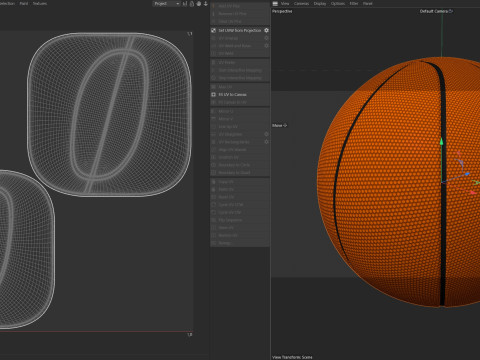Click the down arrow icon beside Project dropdown

point(206,4)
